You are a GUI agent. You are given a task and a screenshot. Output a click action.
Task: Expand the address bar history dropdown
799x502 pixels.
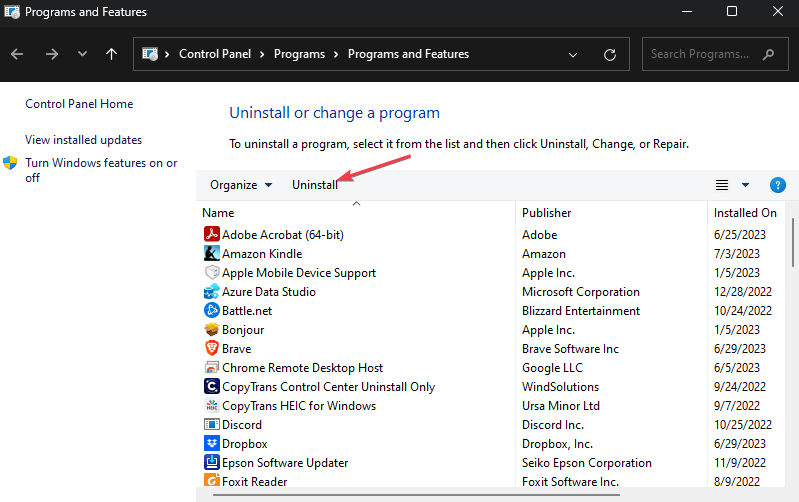(x=573, y=55)
